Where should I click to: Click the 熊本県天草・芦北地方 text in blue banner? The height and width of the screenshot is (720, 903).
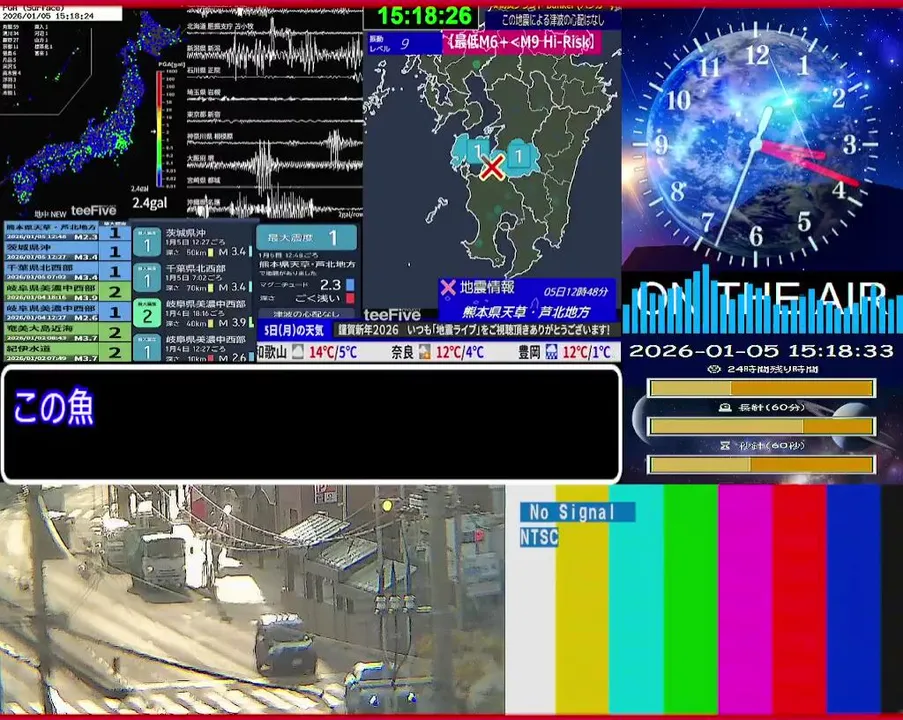(x=526, y=312)
